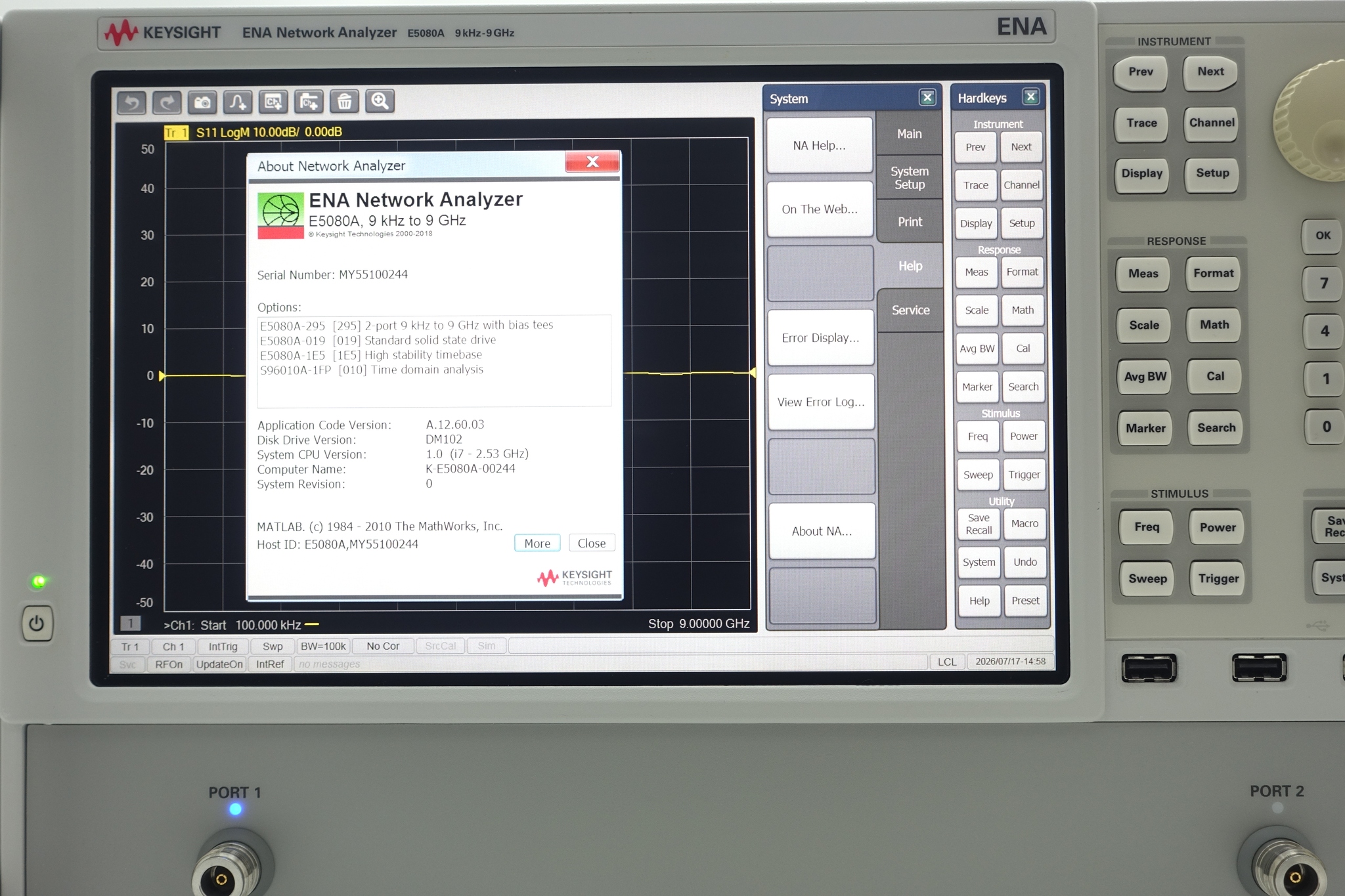Click on-screen System hardkey

[979, 562]
